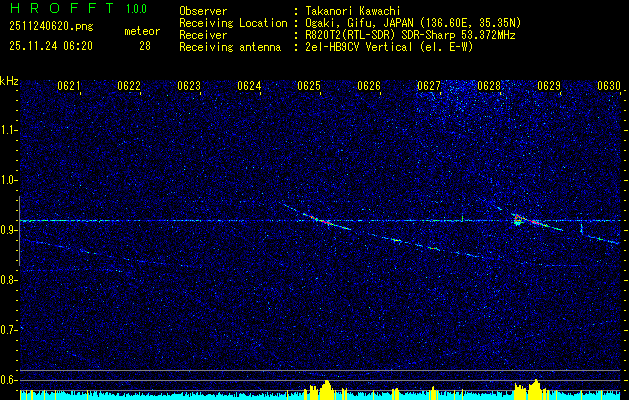This screenshot has width=629, height=400.
Task: Click the 2el-HB9CV Vertical antenna text
Action: coord(389,47)
